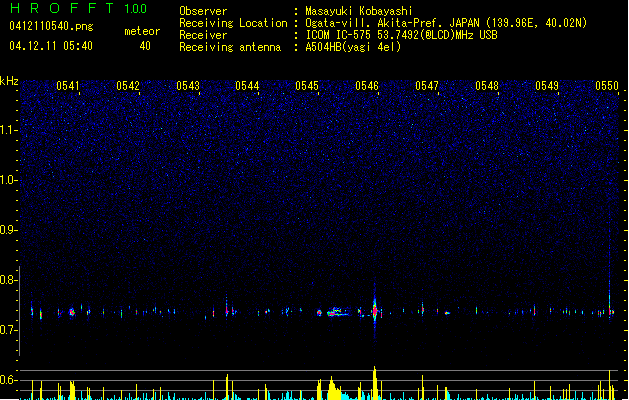The height and width of the screenshot is (400, 629).
Task: Click the wide yellow amplitude burst after 0545
Action: (333, 388)
